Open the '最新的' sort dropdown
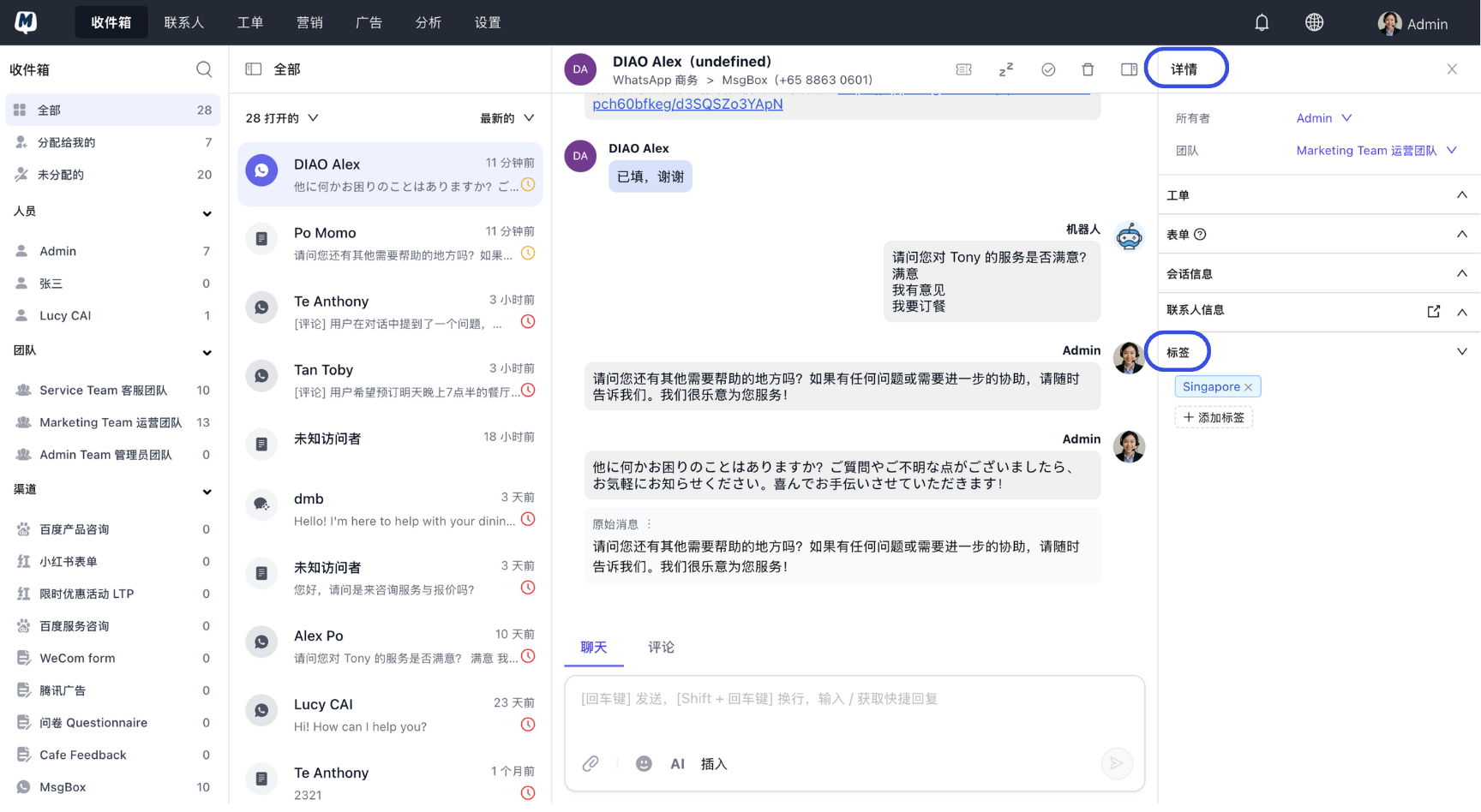1481x812 pixels. pyautogui.click(x=507, y=117)
